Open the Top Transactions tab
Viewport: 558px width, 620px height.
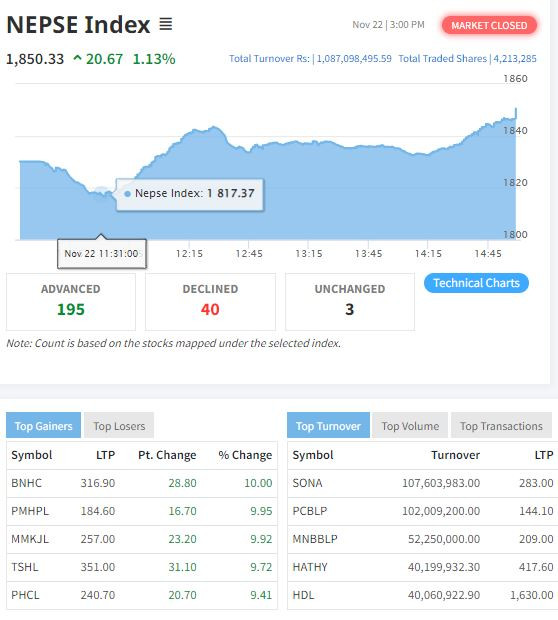click(501, 425)
